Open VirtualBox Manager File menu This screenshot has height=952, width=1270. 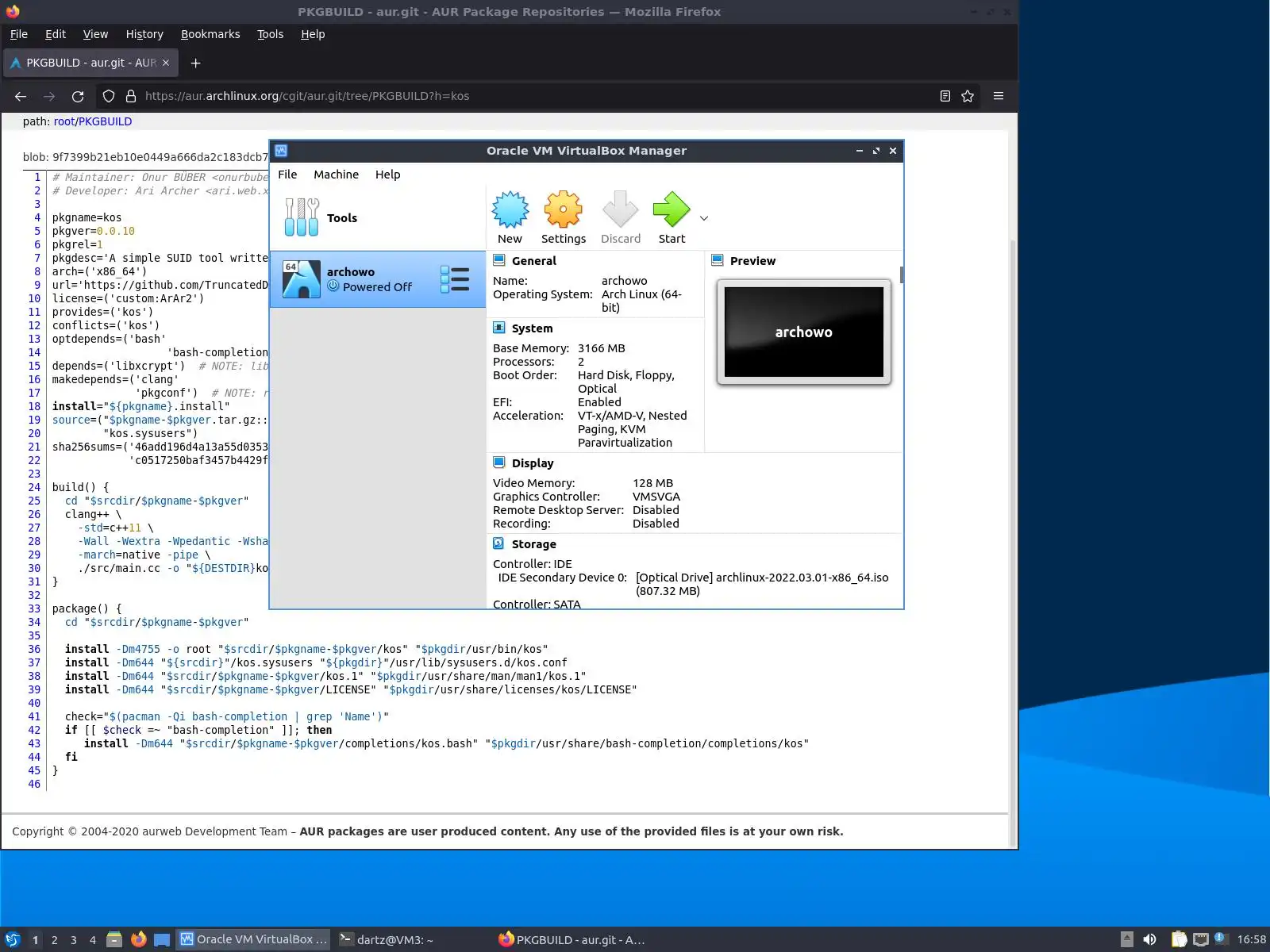tap(287, 175)
